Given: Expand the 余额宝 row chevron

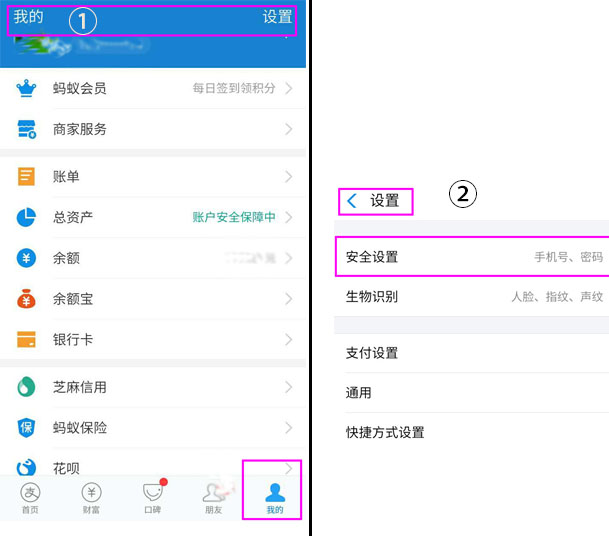Looking at the screenshot, I should pos(289,299).
